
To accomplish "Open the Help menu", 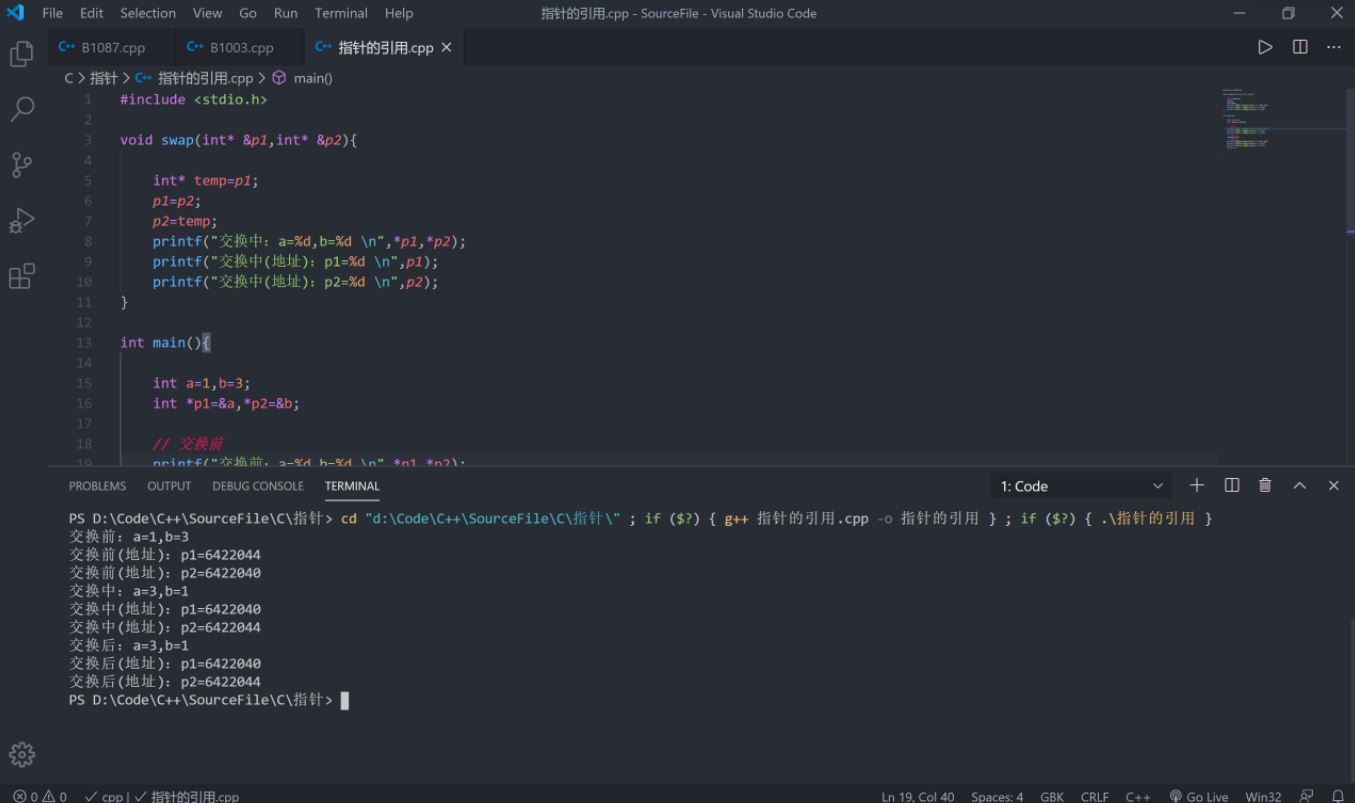I will [x=399, y=13].
